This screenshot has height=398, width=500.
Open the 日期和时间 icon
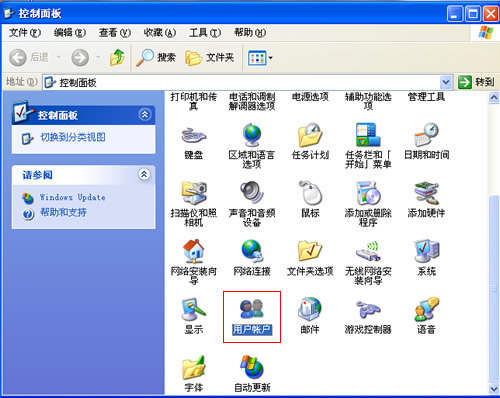click(x=426, y=134)
